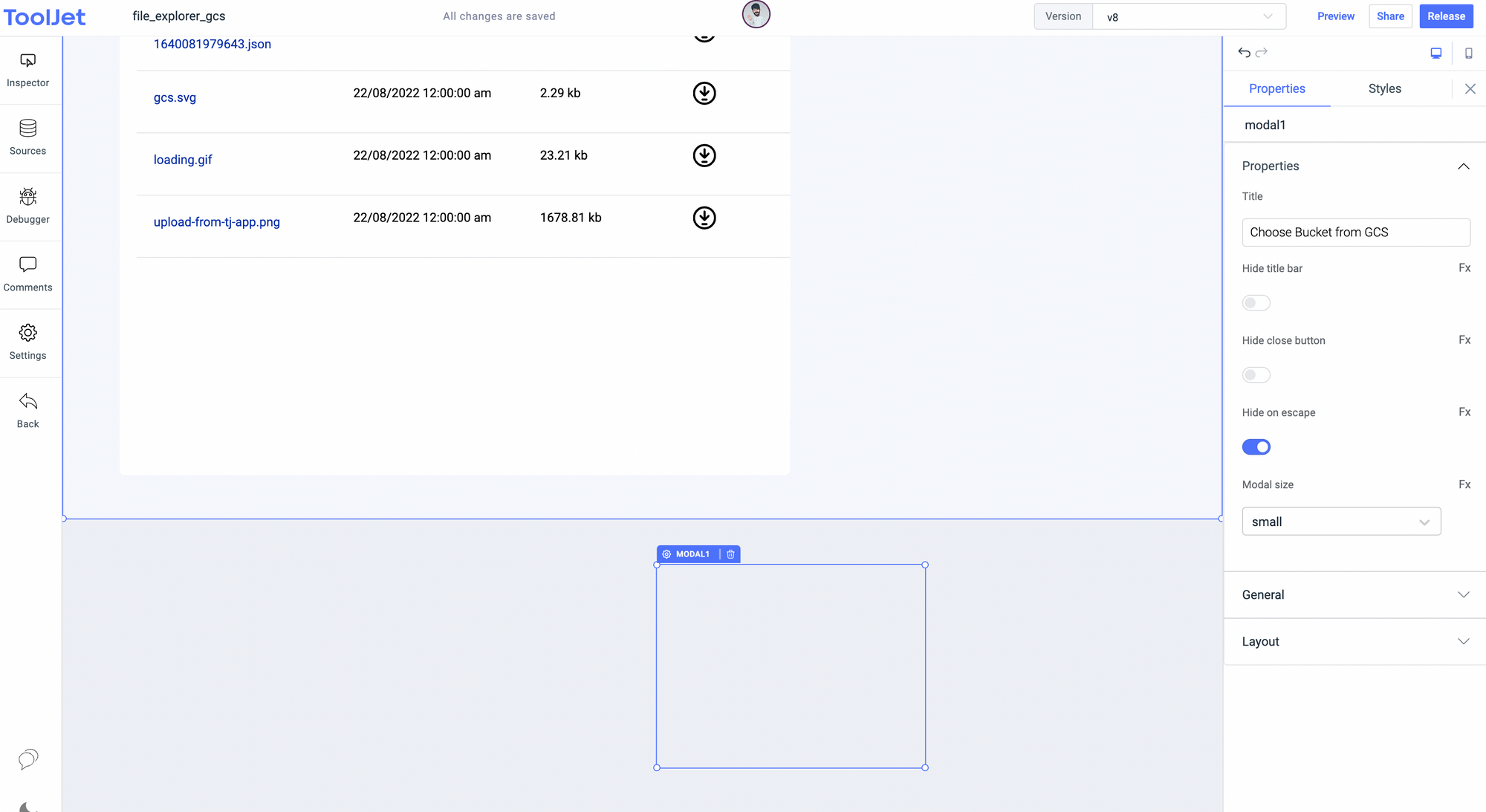Screen dimensions: 1486x812
Task: Open the version selector showing v8
Action: coord(1187,16)
